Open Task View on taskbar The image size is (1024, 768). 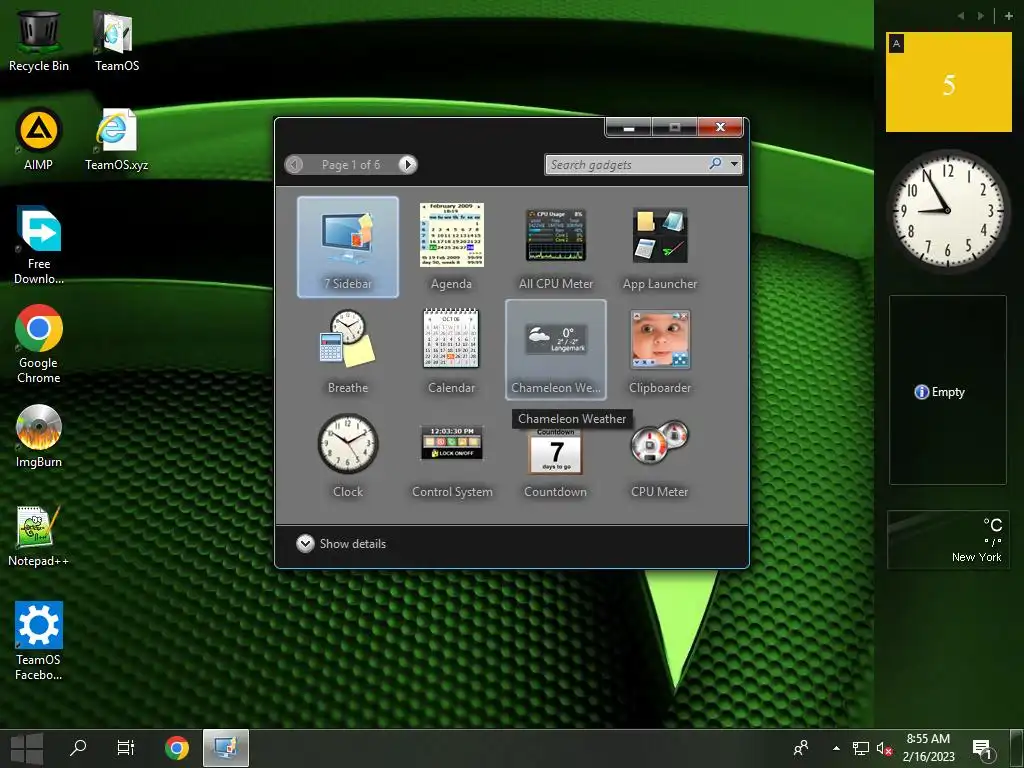coord(125,748)
